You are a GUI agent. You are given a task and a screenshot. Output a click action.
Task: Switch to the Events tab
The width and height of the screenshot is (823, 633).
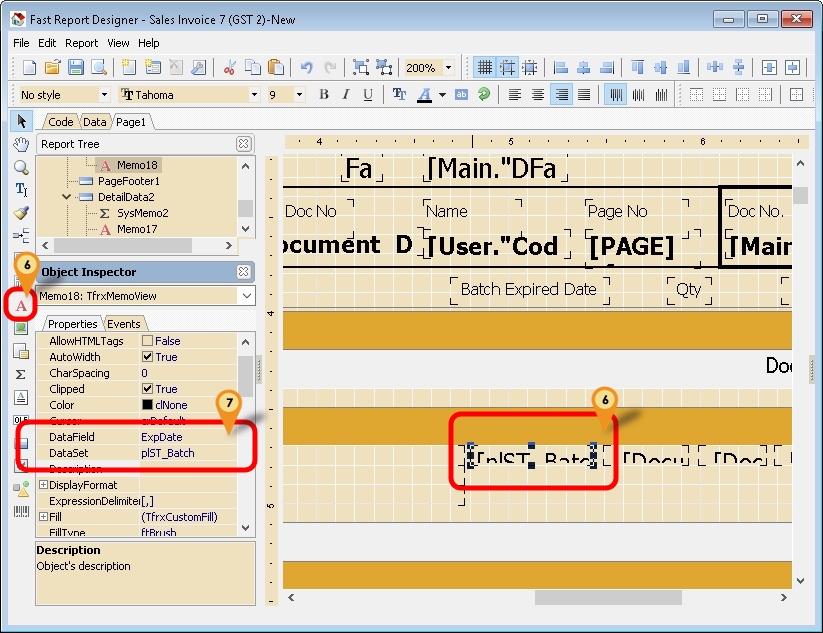[x=124, y=324]
